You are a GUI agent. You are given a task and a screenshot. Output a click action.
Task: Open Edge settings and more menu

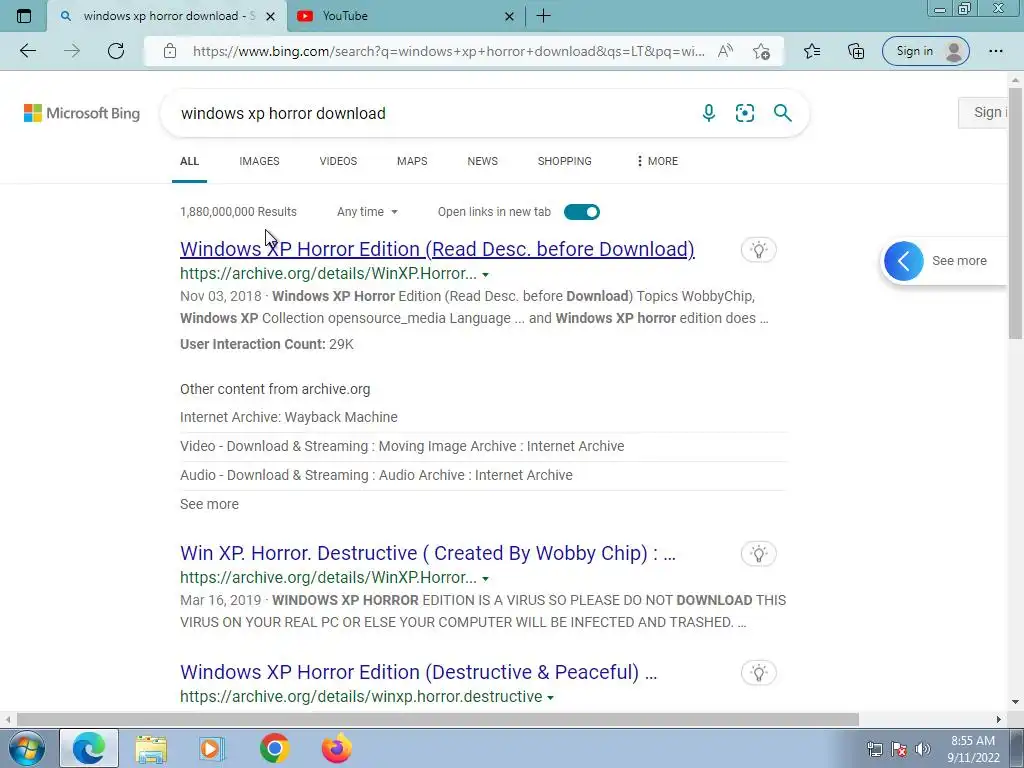pyautogui.click(x=995, y=51)
